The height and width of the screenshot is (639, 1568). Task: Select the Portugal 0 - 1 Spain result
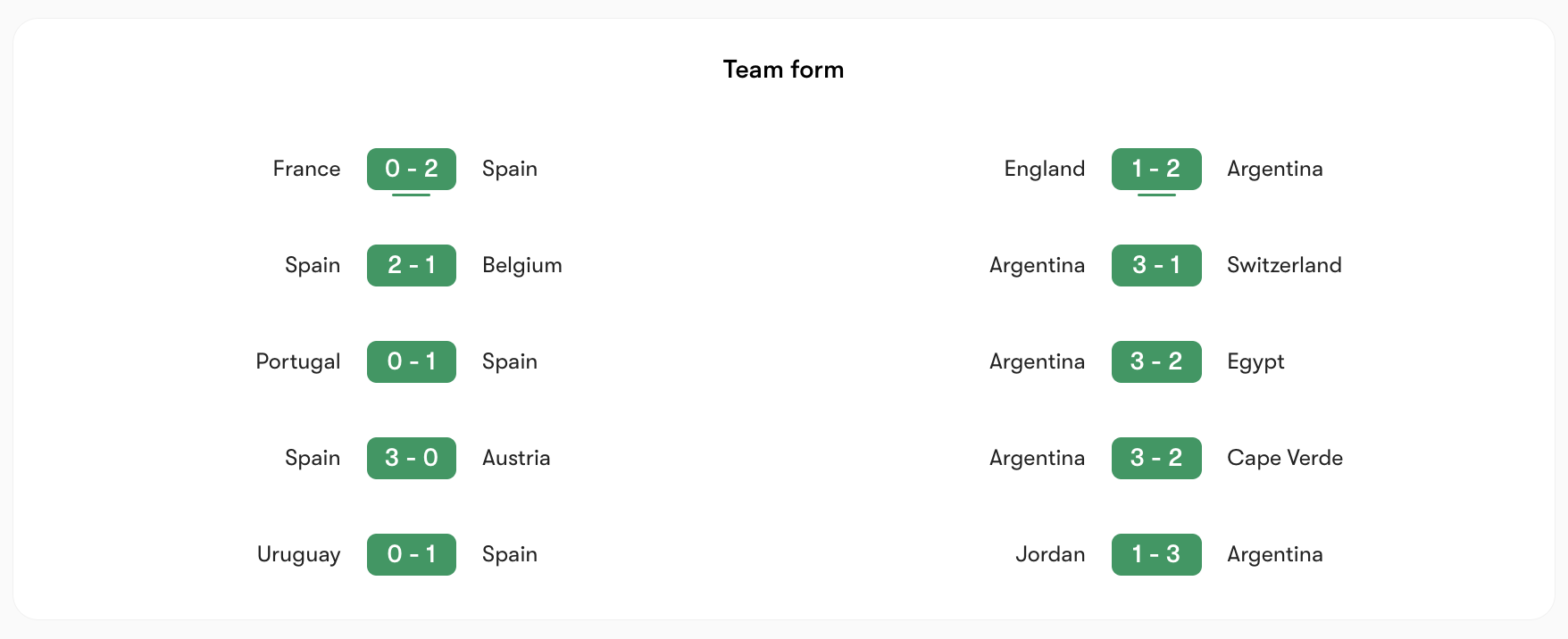412,361
